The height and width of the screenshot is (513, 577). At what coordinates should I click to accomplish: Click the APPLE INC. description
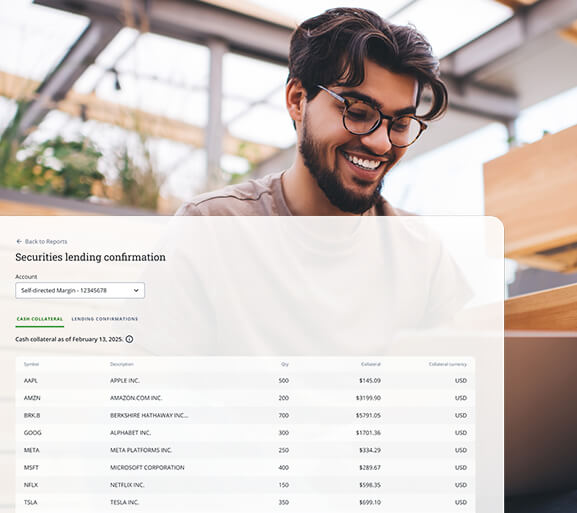[x=125, y=381]
